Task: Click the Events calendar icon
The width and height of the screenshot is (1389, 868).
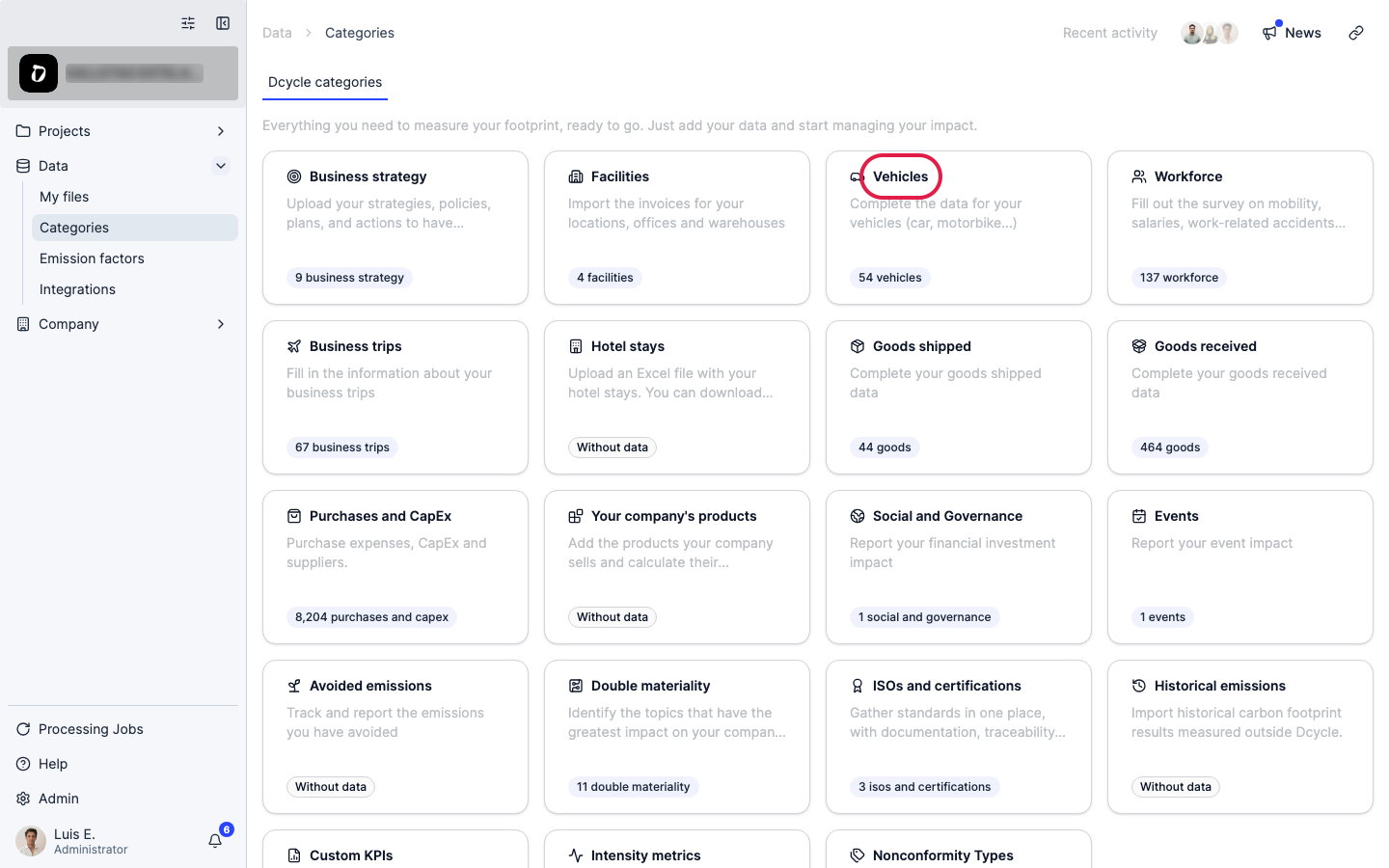Action: 1139,516
